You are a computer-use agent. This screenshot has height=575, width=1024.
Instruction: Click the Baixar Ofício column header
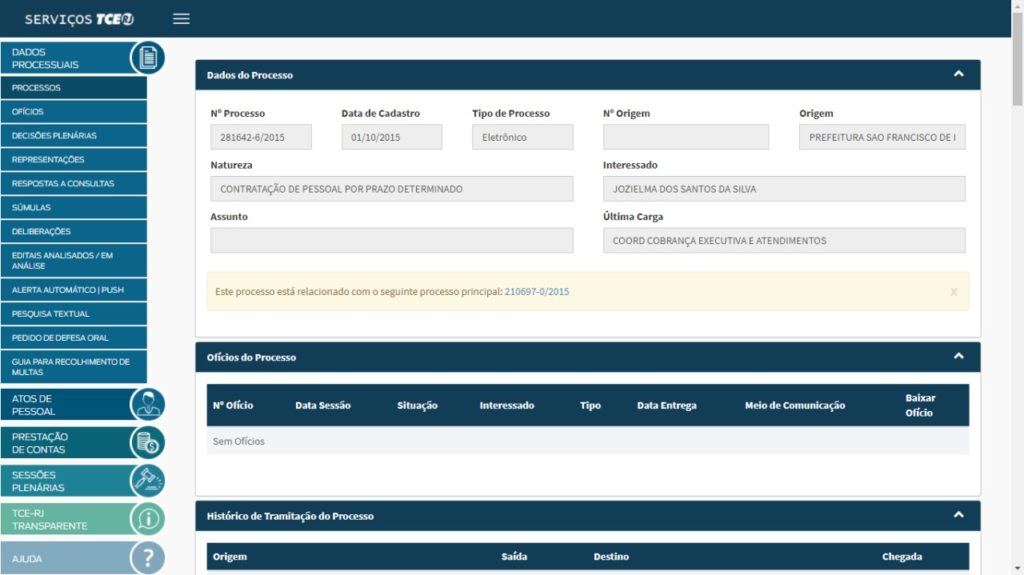coord(920,405)
